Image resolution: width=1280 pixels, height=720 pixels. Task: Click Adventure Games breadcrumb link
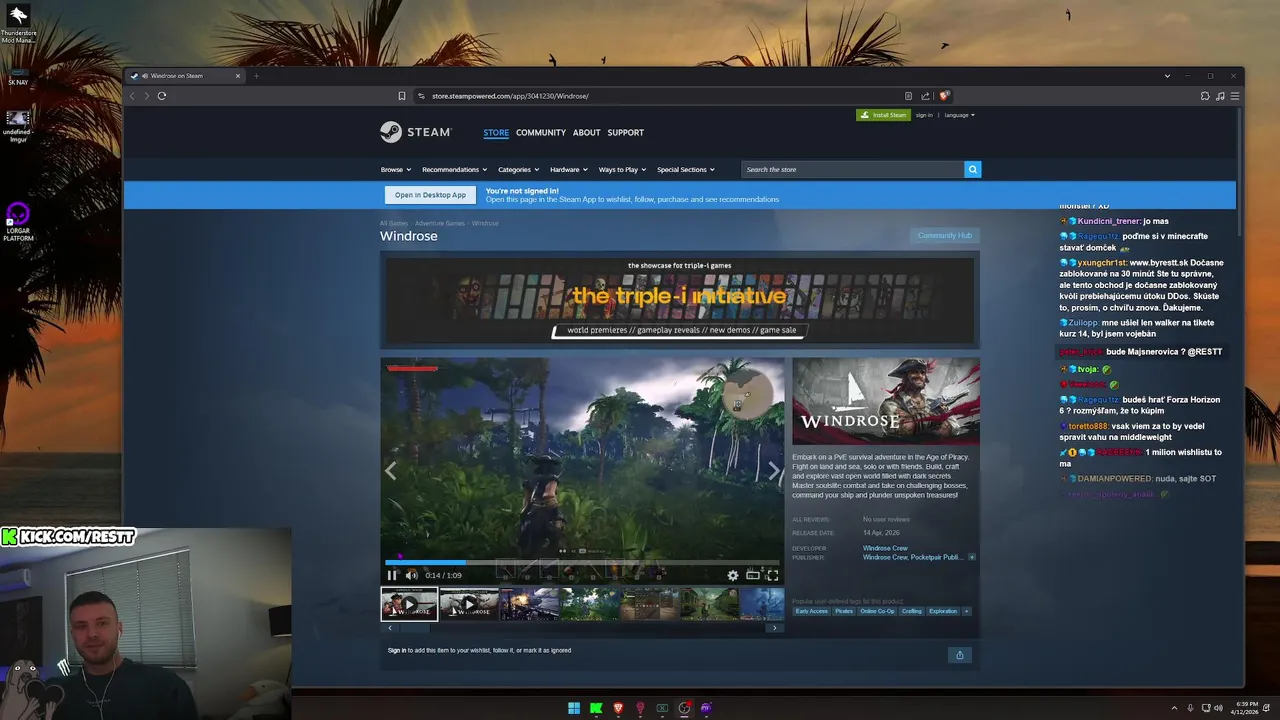click(x=440, y=223)
